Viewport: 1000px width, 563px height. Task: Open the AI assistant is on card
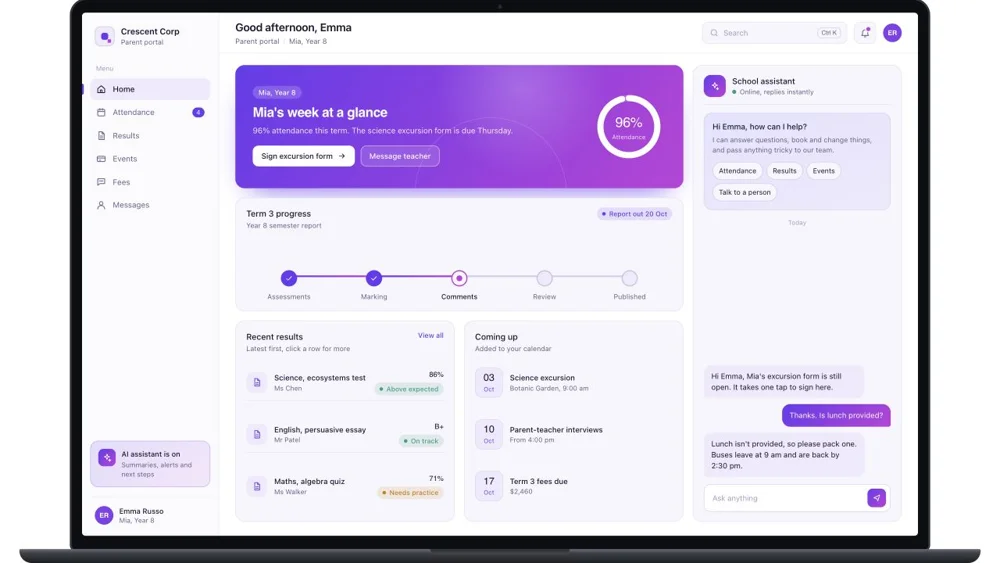coord(150,464)
